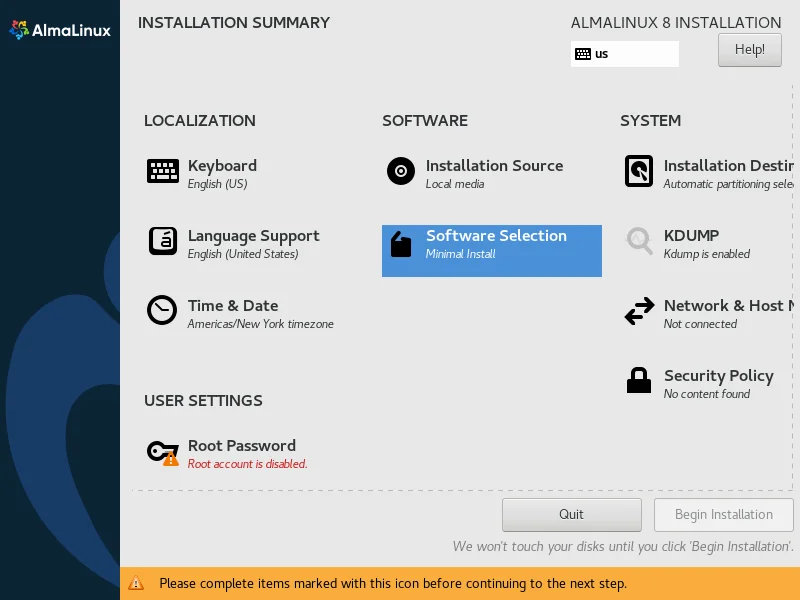
Task: Open Network & Host Name label
Action: (729, 306)
